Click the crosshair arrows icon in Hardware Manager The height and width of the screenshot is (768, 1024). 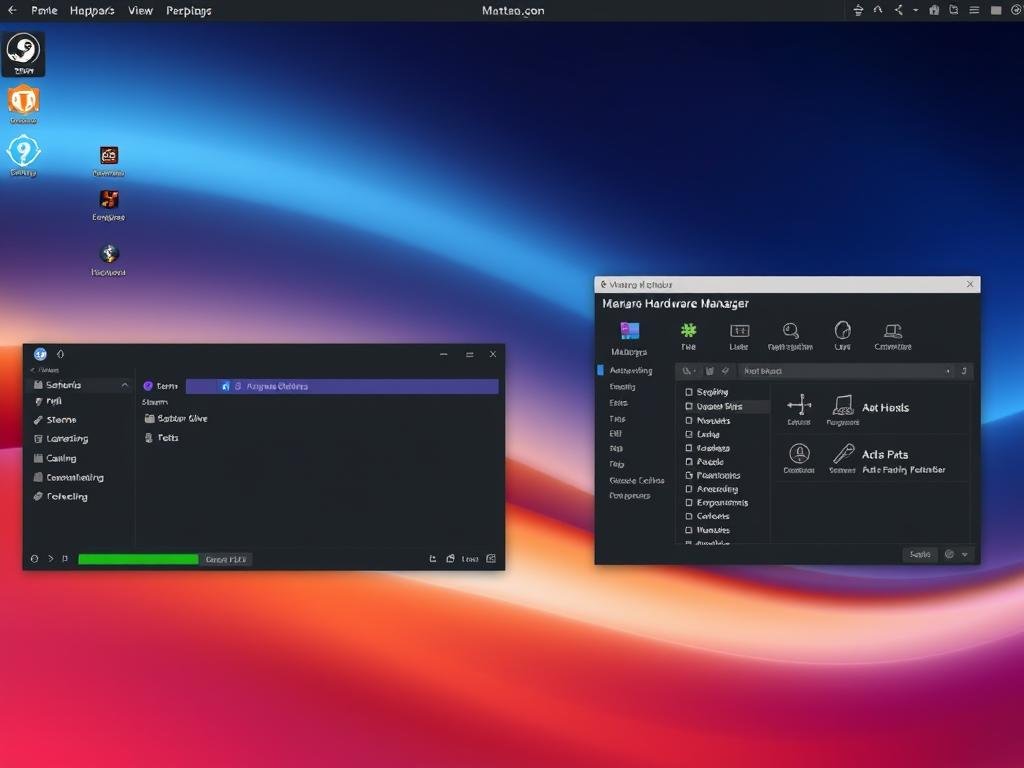(x=799, y=405)
